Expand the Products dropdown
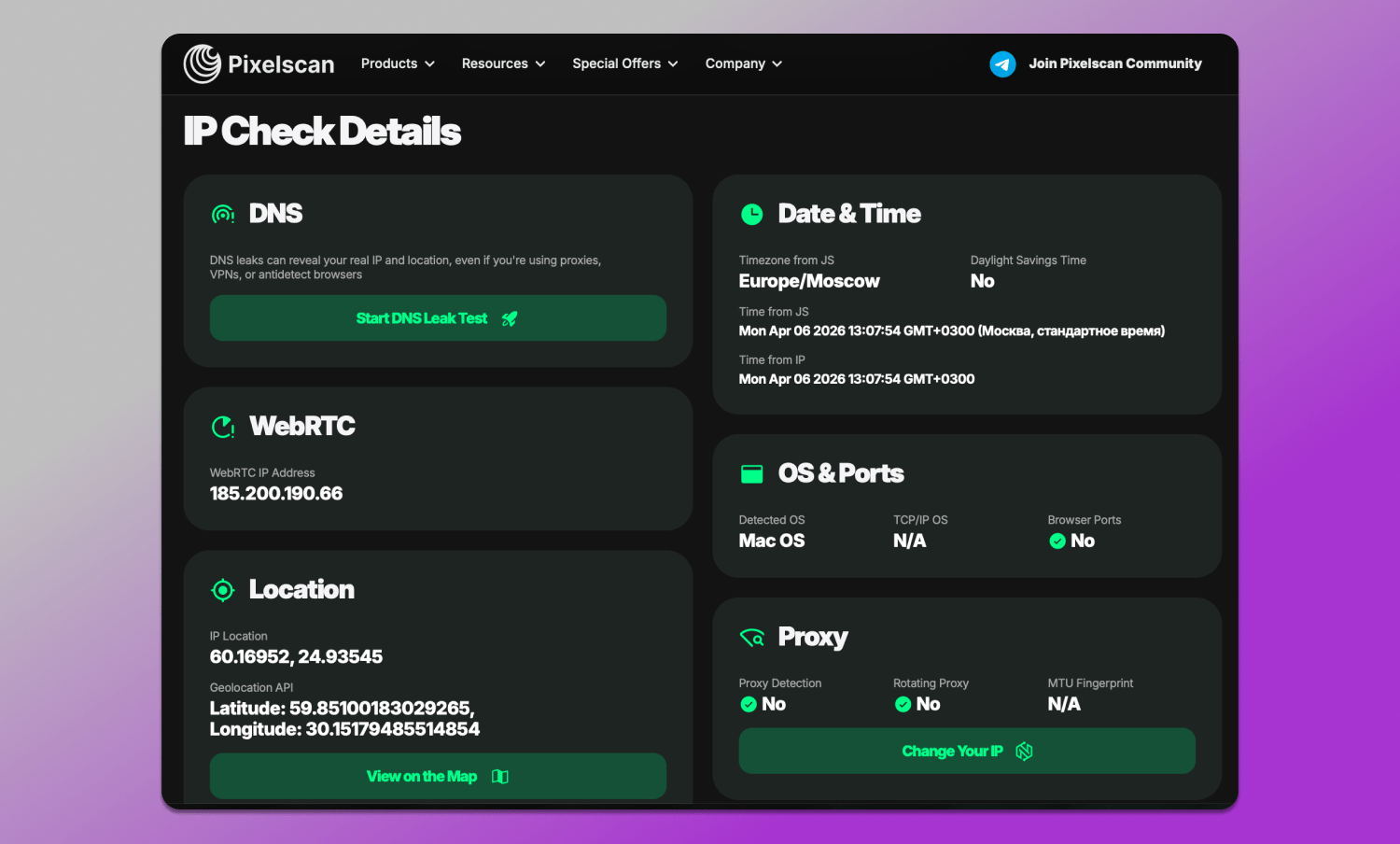Screen dimensions: 1400x844 click(x=398, y=63)
